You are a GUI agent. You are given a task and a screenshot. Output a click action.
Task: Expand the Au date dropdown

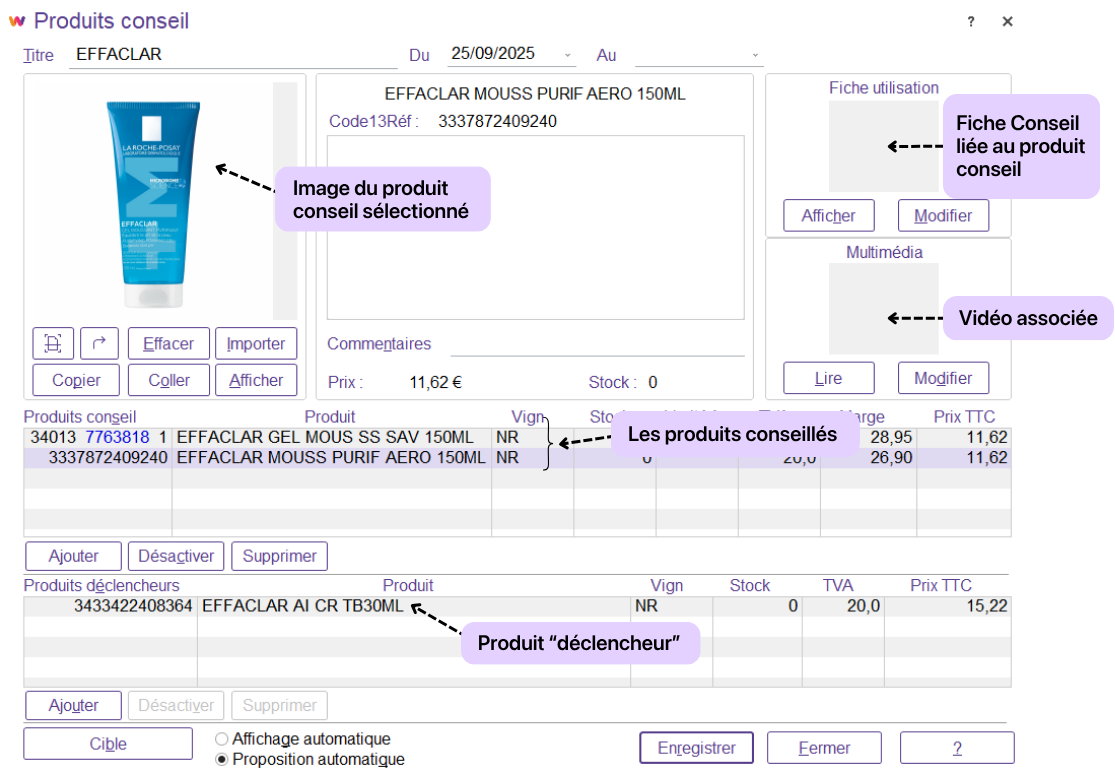tap(755, 55)
